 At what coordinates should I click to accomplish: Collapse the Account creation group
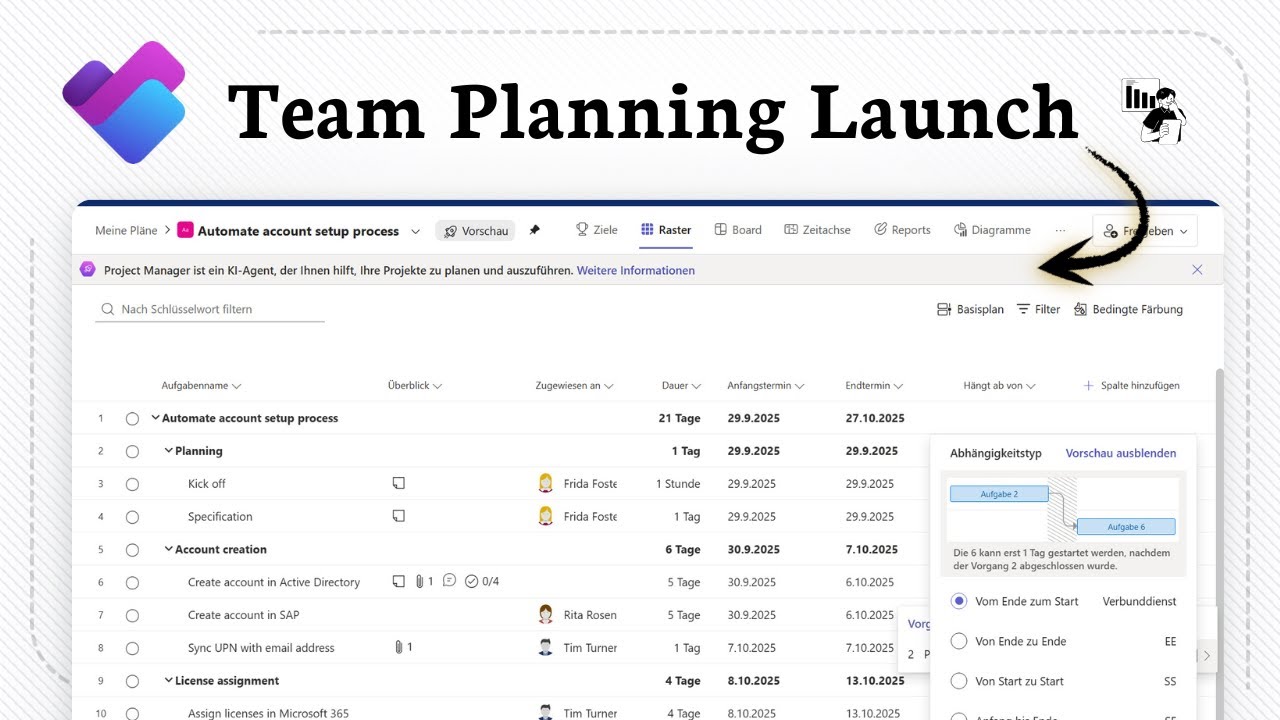coord(168,550)
